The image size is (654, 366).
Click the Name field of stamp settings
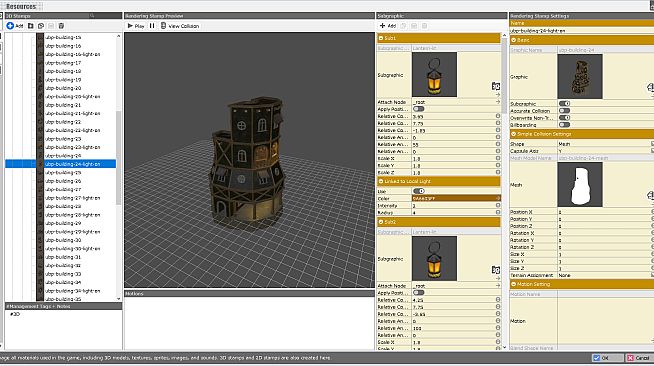(x=581, y=31)
